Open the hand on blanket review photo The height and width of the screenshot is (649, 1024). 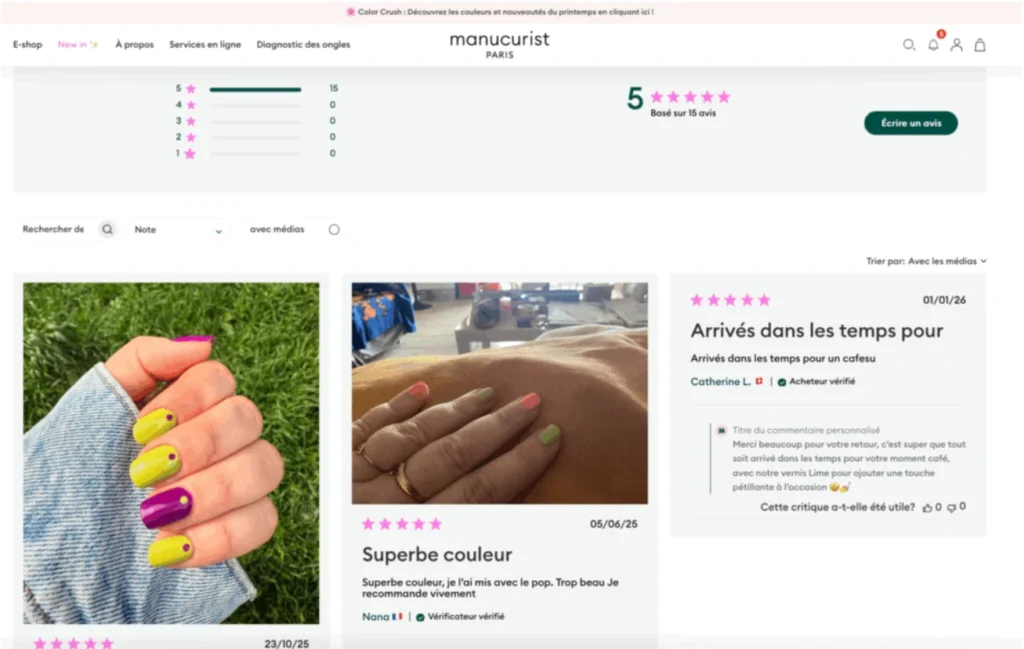pyautogui.click(x=500, y=393)
